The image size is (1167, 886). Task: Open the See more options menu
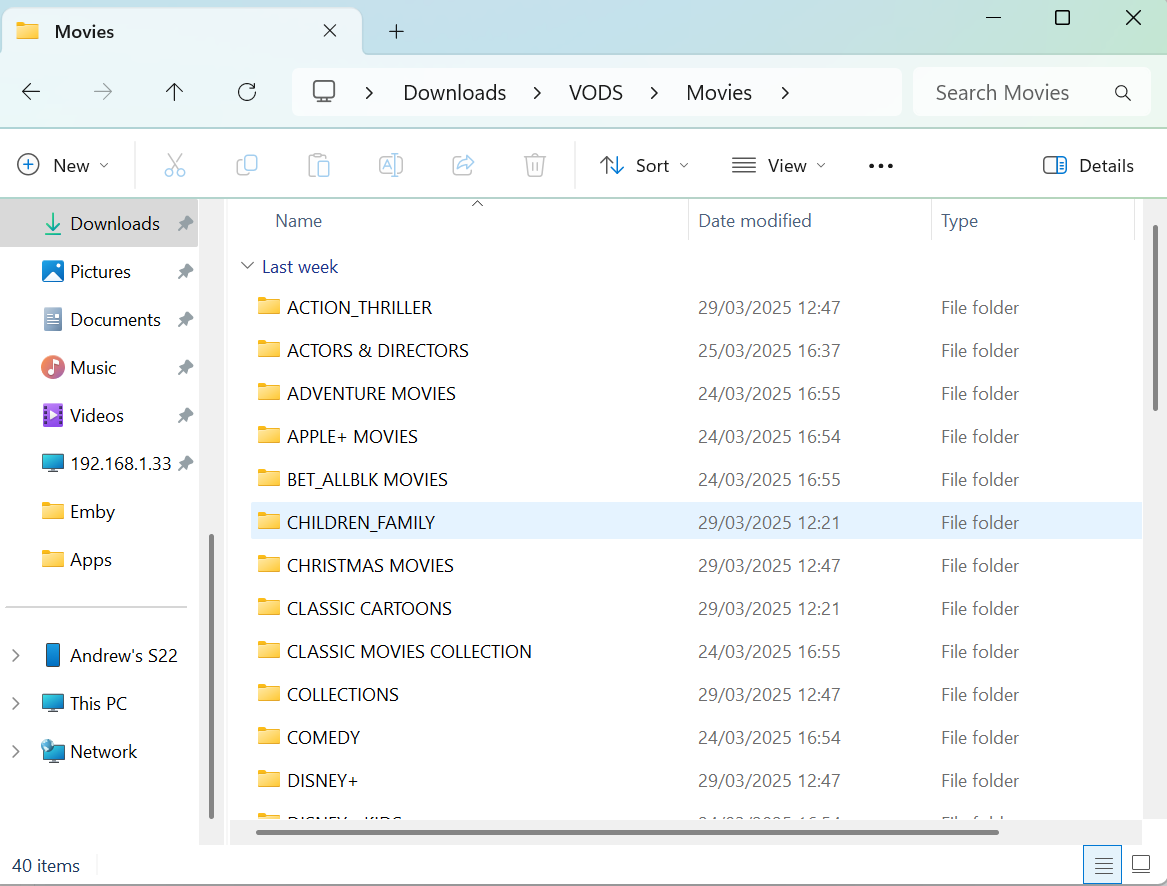881,166
